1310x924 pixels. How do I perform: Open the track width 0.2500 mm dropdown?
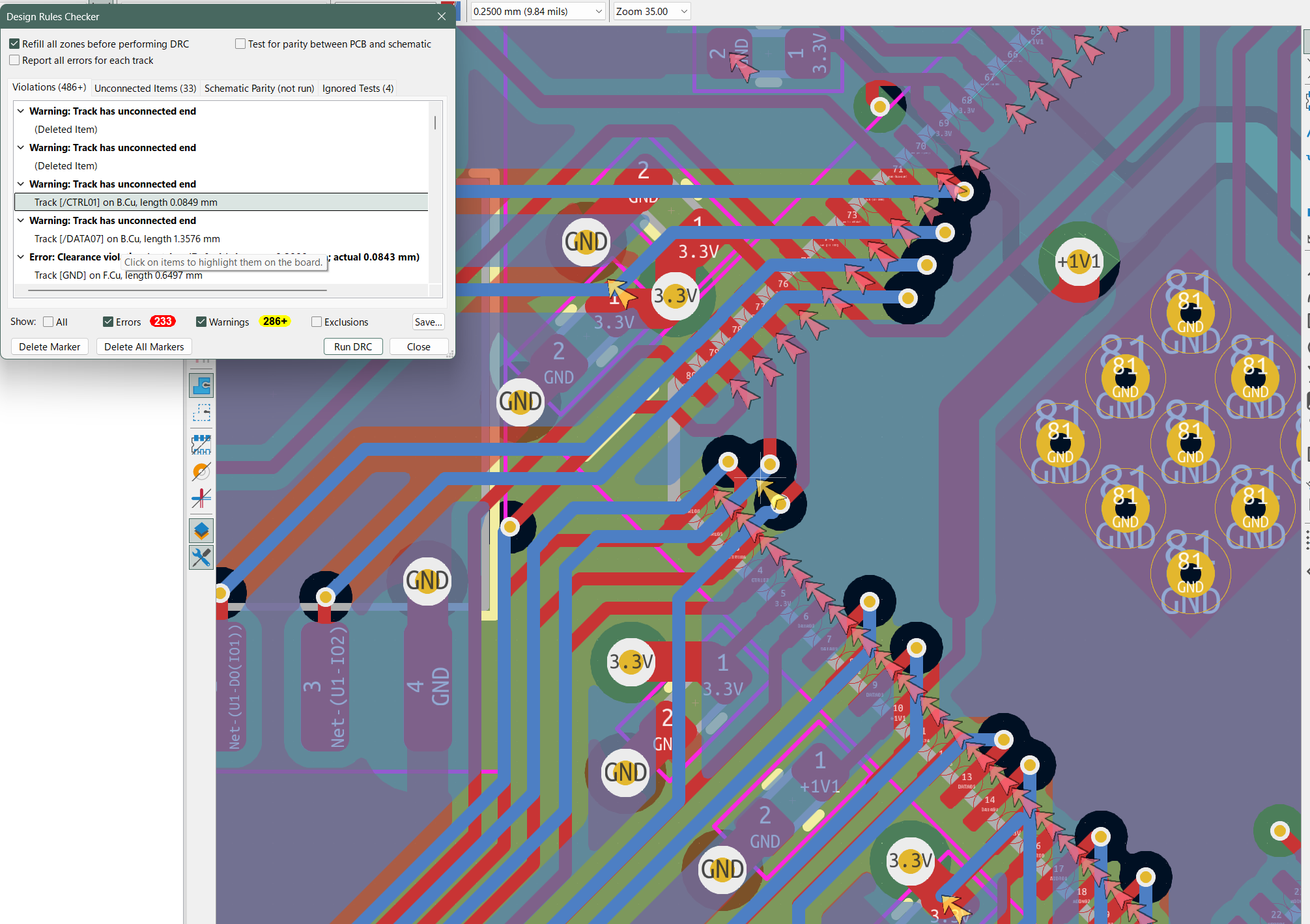[599, 11]
